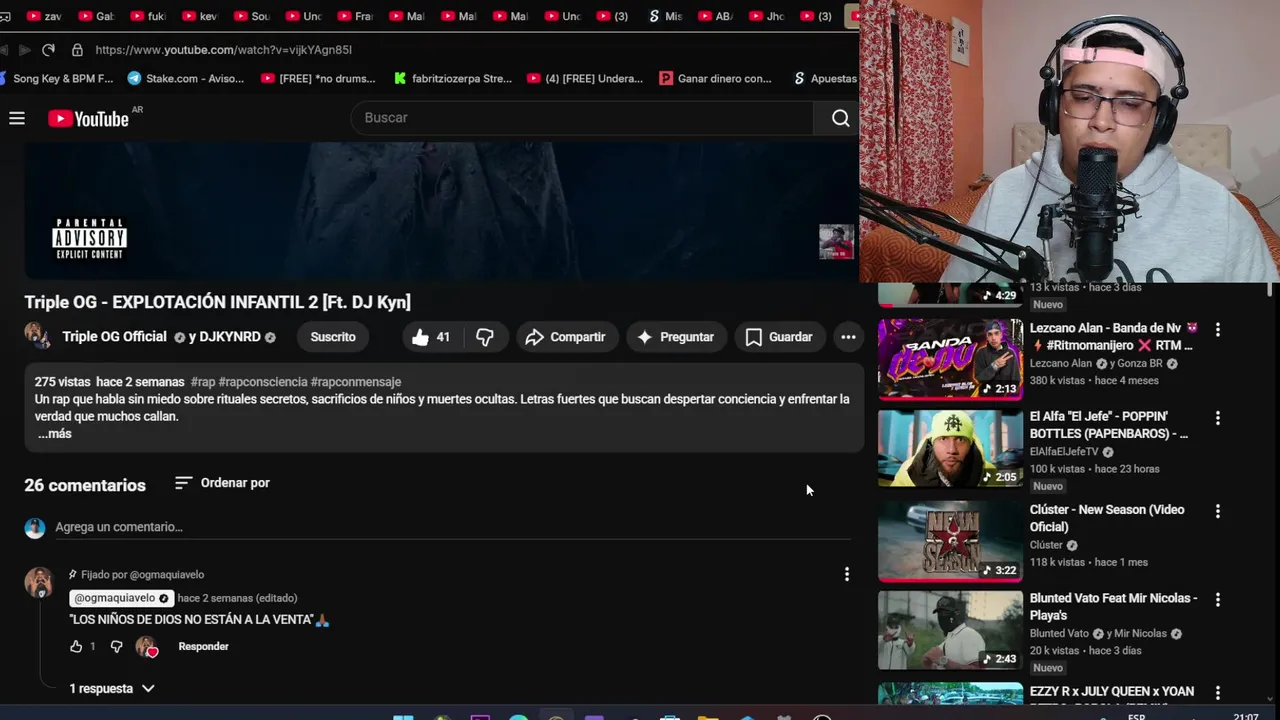Open the YouTube hamburger guide menu
Screen dimensions: 1280x720
click(x=17, y=118)
